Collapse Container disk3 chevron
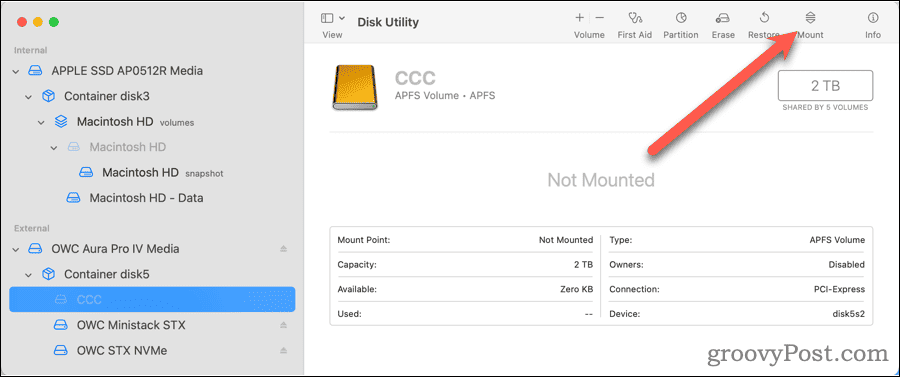 (29, 97)
